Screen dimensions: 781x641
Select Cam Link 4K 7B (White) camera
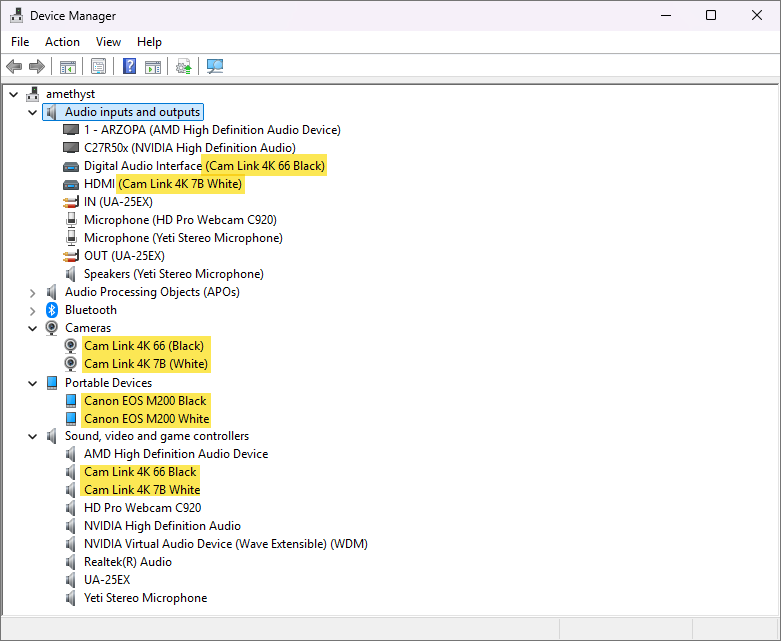(x=146, y=364)
